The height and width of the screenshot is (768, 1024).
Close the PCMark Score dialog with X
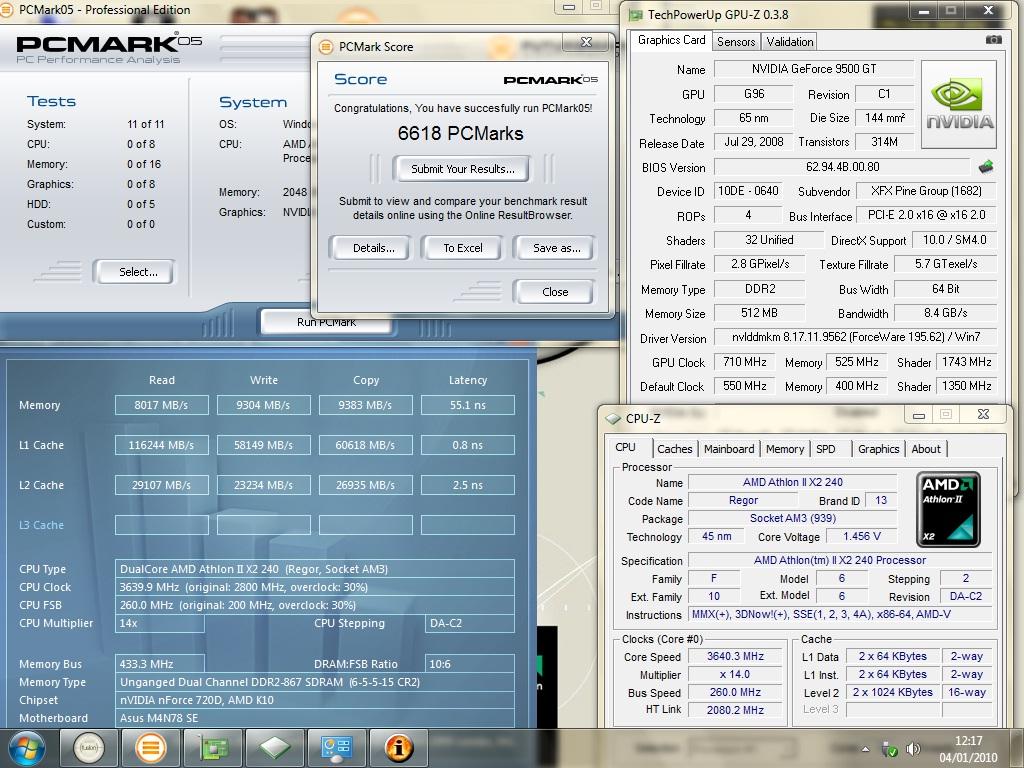(x=586, y=42)
